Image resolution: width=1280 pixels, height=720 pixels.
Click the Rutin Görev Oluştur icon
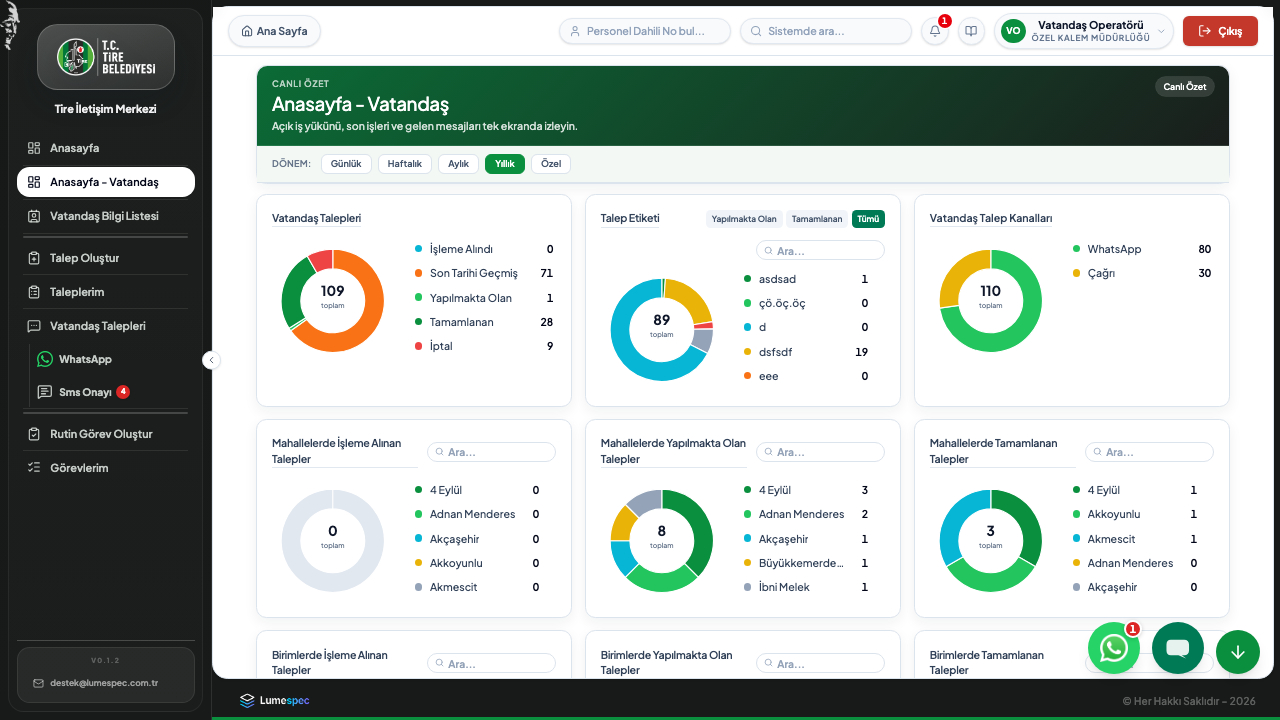34,434
